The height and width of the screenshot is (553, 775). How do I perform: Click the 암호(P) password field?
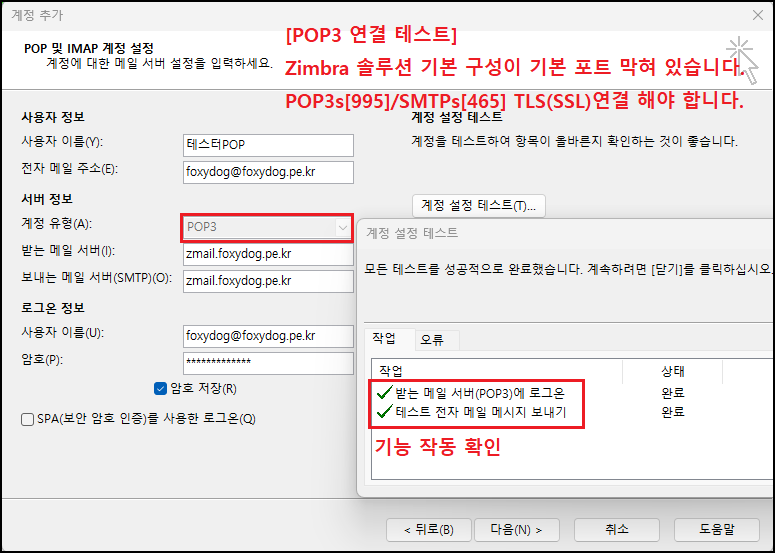(x=268, y=363)
